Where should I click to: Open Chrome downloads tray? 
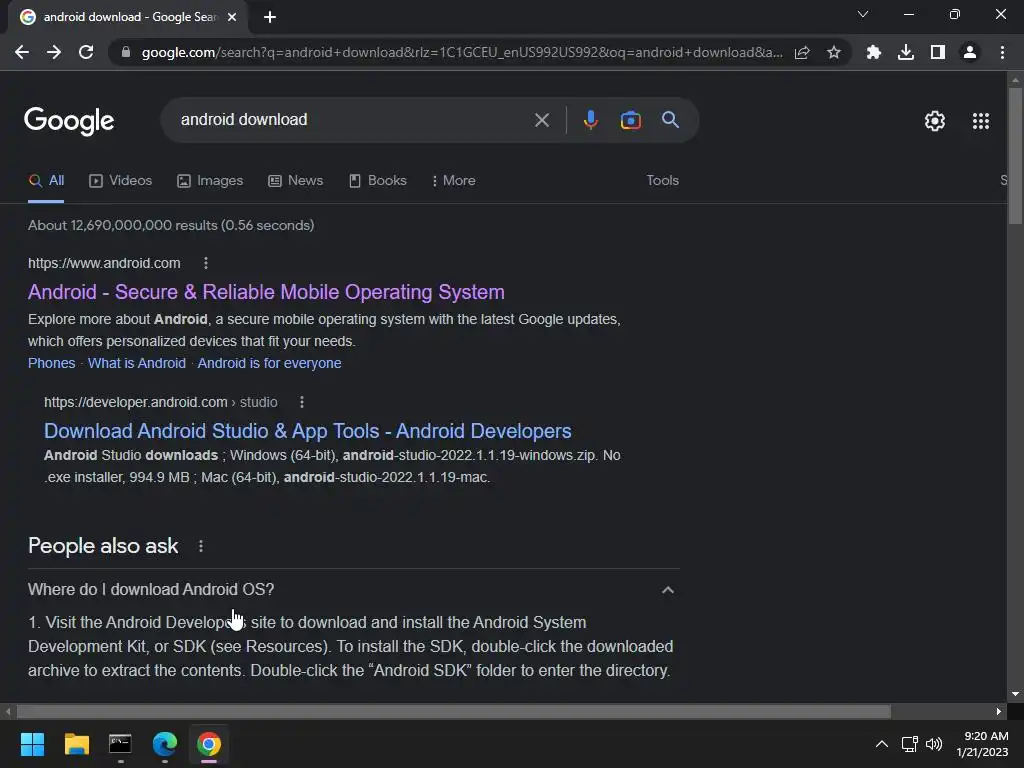905,52
